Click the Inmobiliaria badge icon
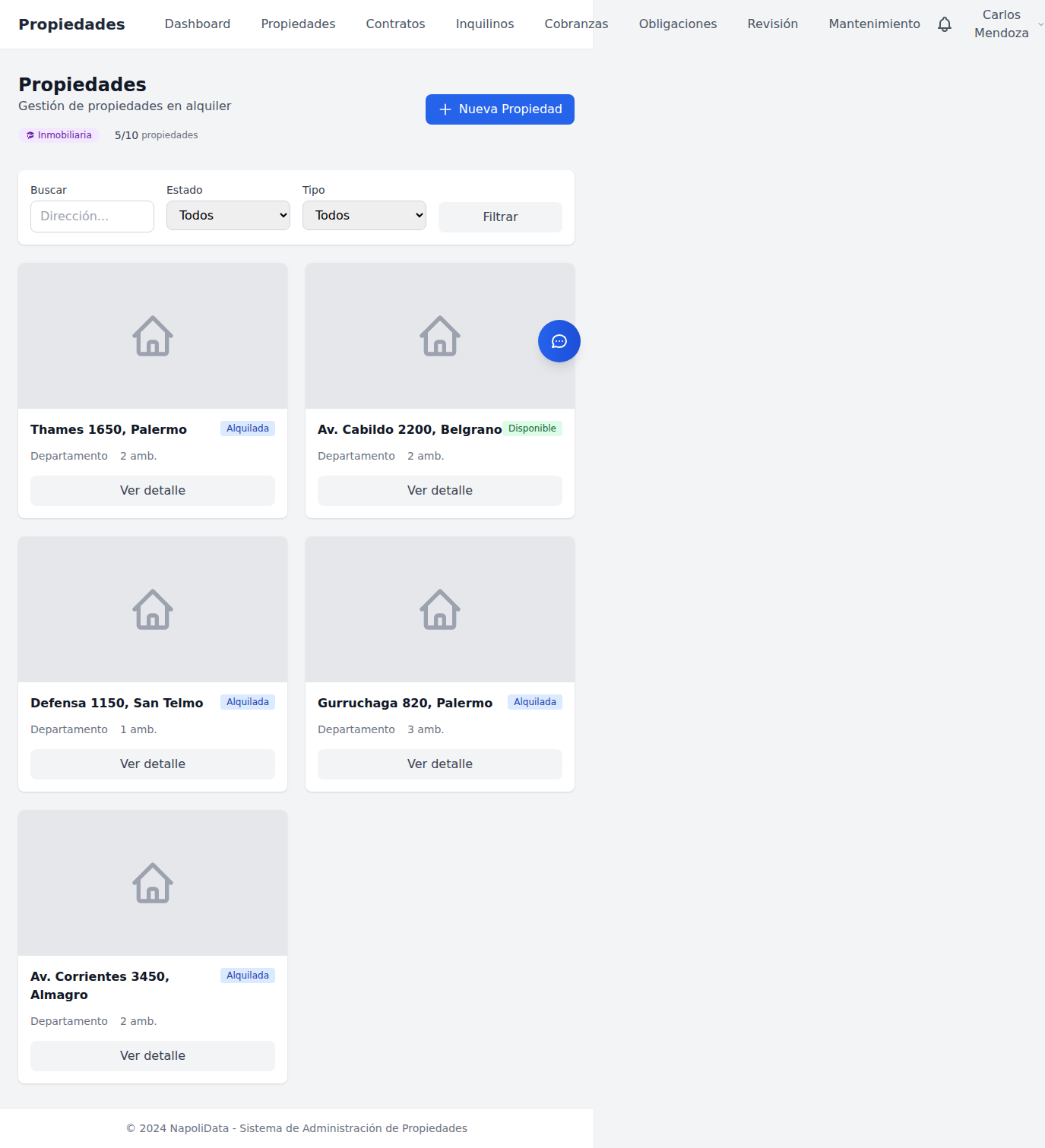 (30, 134)
